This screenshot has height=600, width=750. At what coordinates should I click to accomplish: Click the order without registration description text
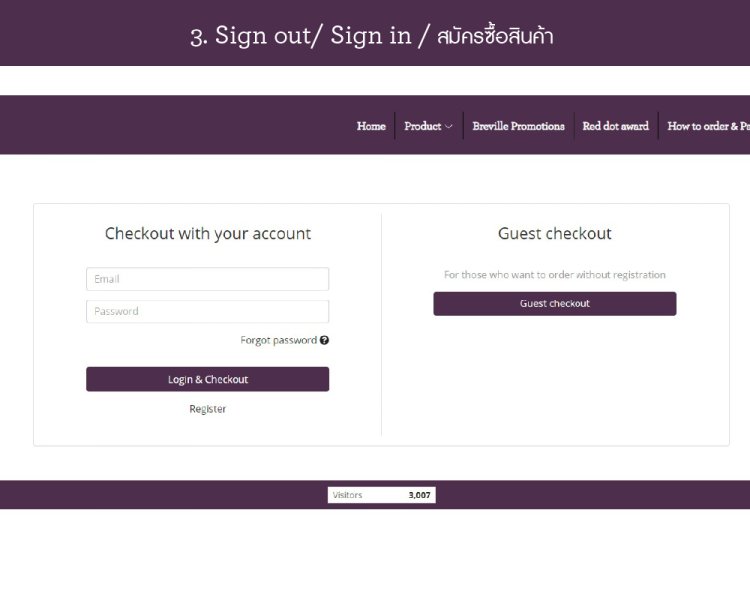[x=554, y=275]
